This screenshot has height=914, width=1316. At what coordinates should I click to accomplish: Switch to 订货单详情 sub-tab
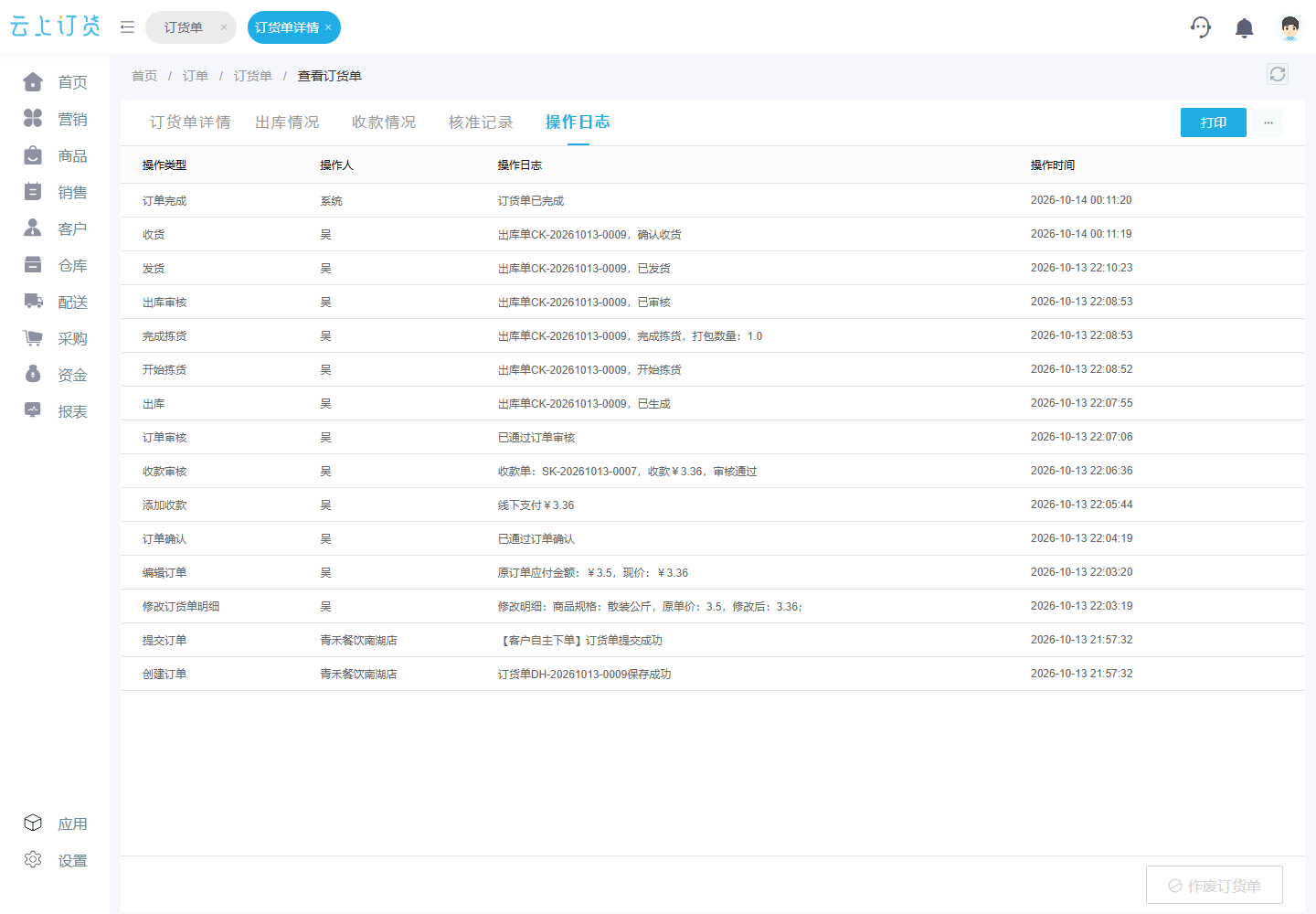tap(190, 122)
